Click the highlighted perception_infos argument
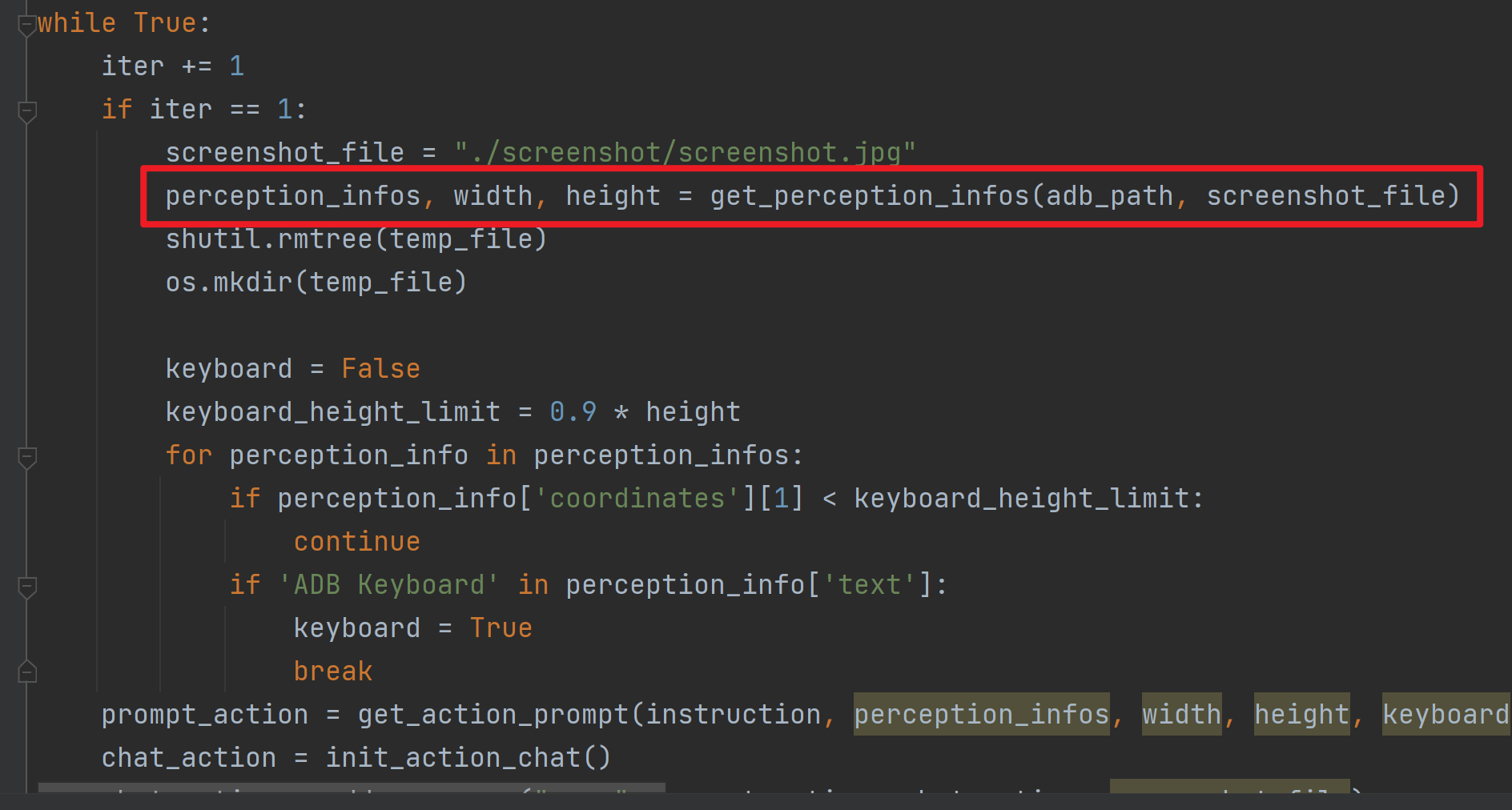This screenshot has width=1512, height=810. pos(982,715)
